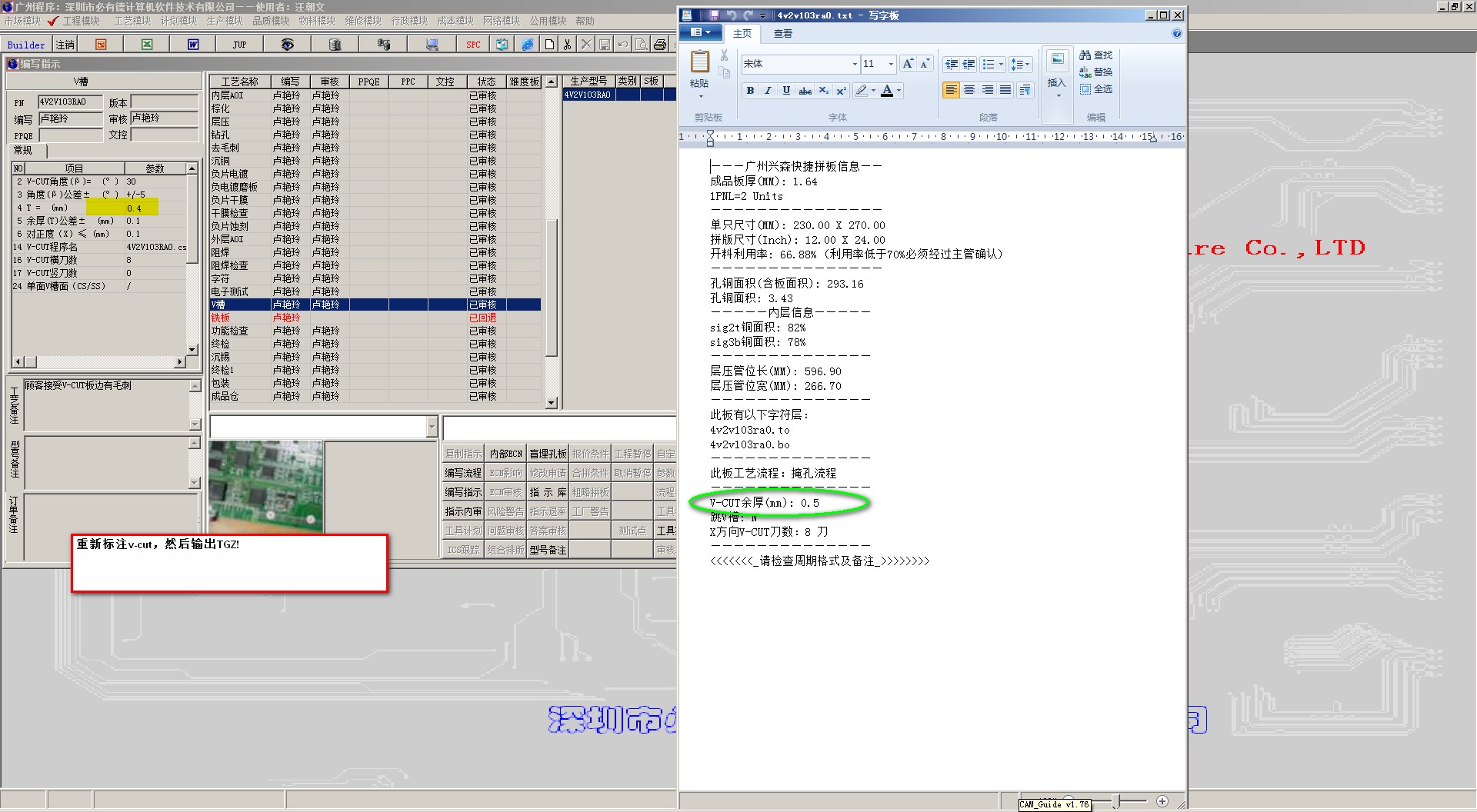The height and width of the screenshot is (812, 1477).
Task: Toggle Bold formatting in WordPad
Action: point(750,90)
